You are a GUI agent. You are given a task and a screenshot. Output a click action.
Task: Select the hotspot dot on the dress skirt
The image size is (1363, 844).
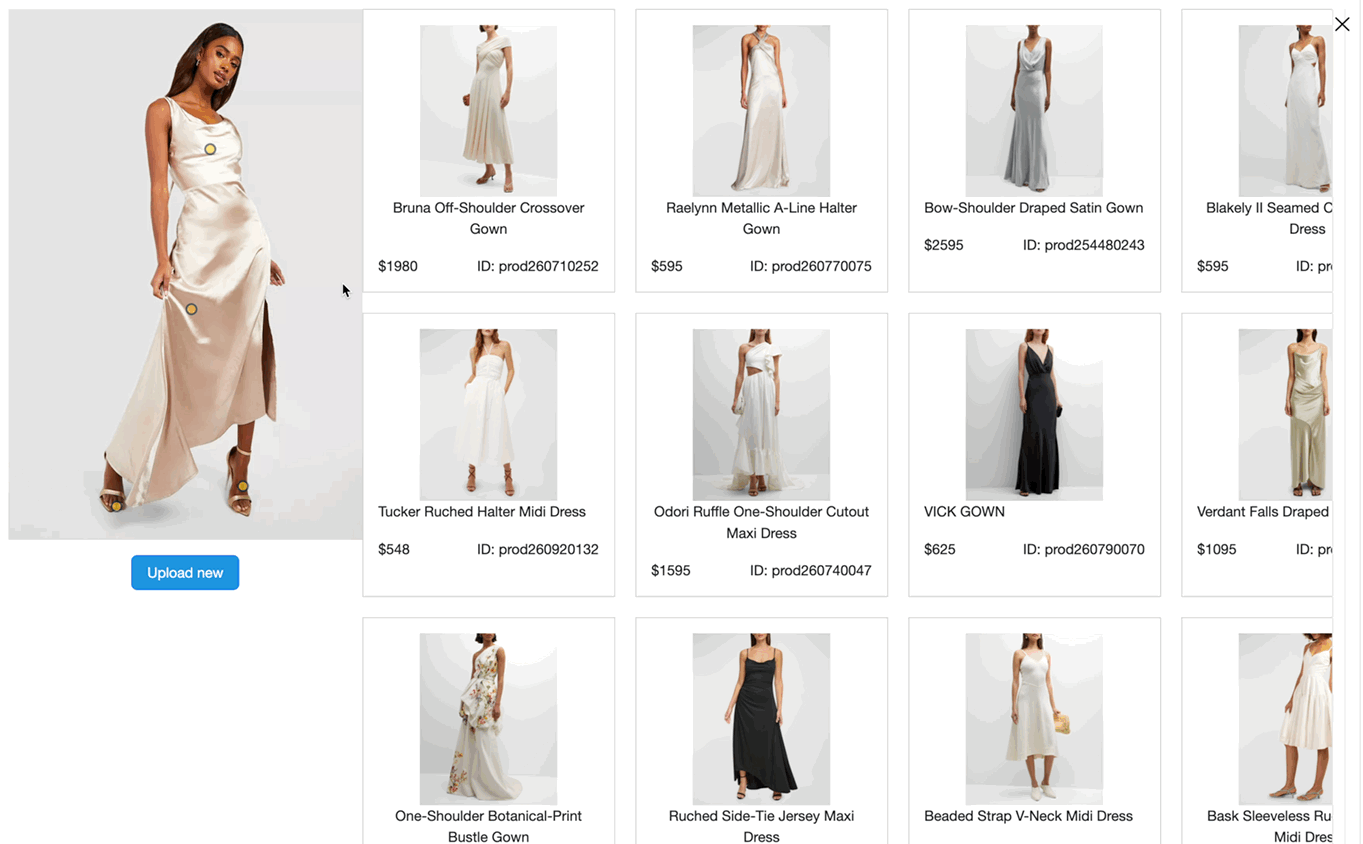click(x=191, y=309)
